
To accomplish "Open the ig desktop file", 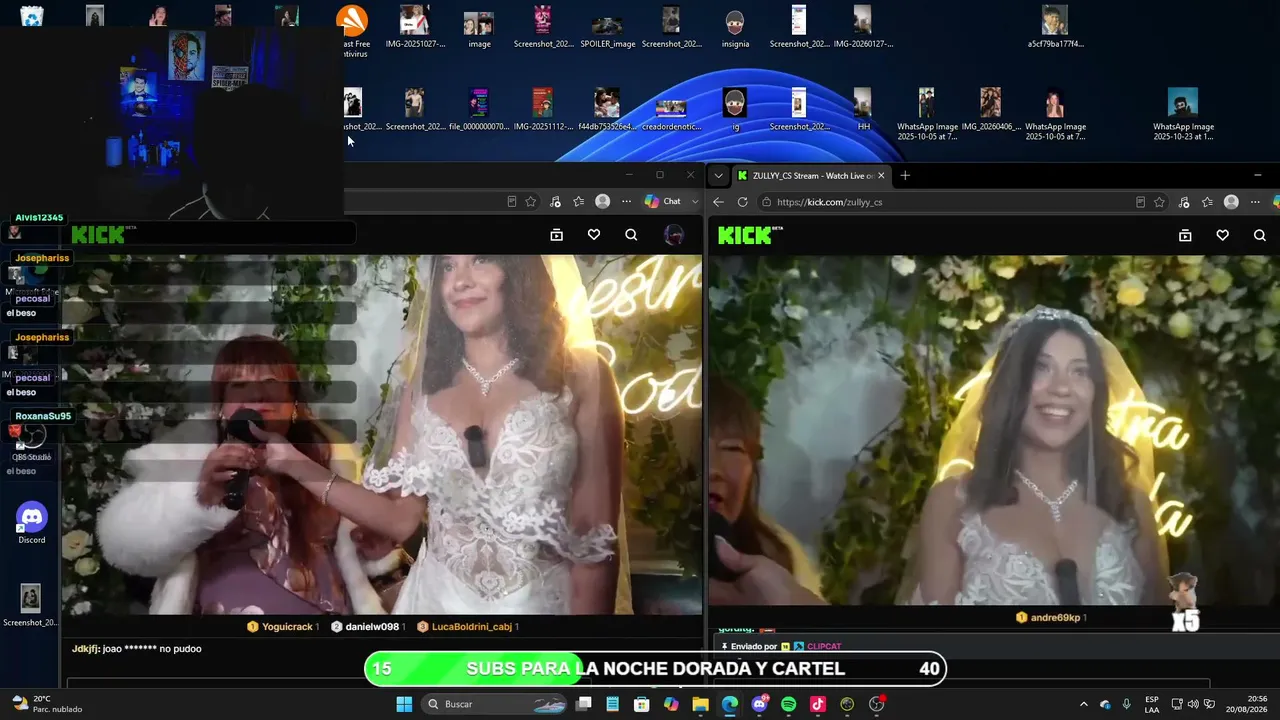I will tap(735, 110).
